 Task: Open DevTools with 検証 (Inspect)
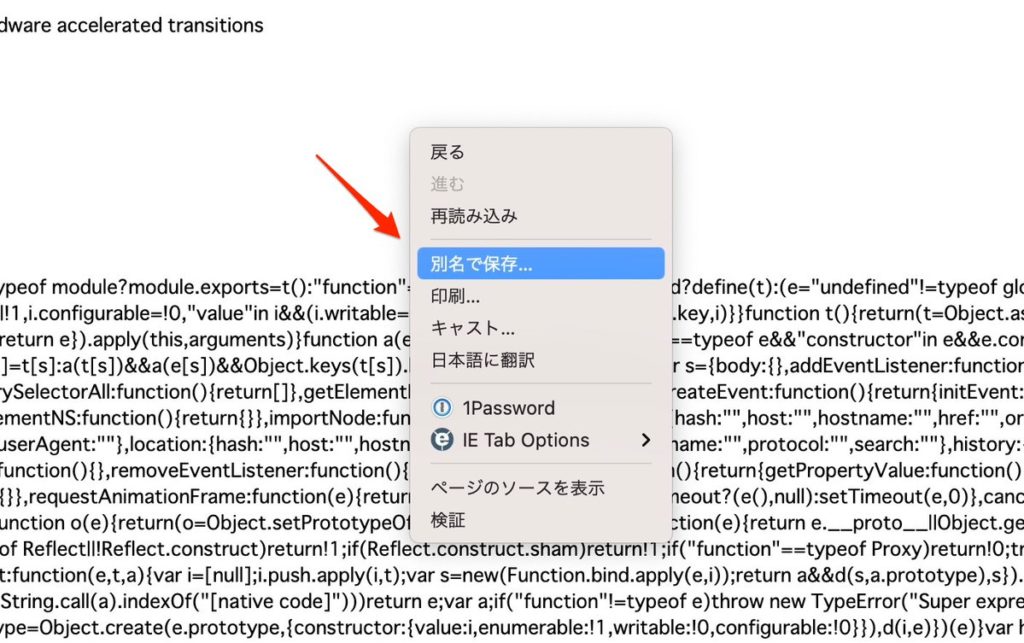(x=448, y=520)
